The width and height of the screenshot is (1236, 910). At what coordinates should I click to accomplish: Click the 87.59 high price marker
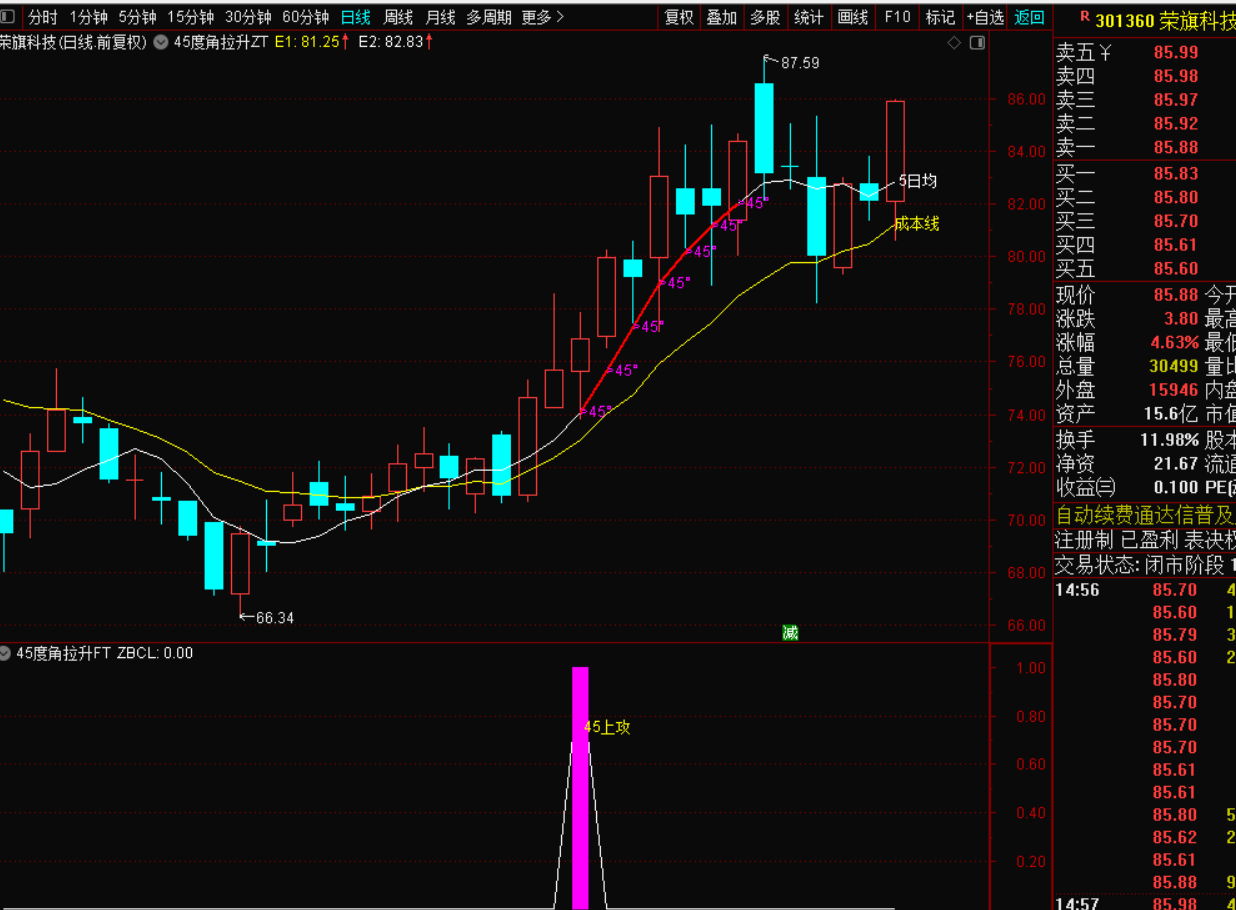click(799, 62)
